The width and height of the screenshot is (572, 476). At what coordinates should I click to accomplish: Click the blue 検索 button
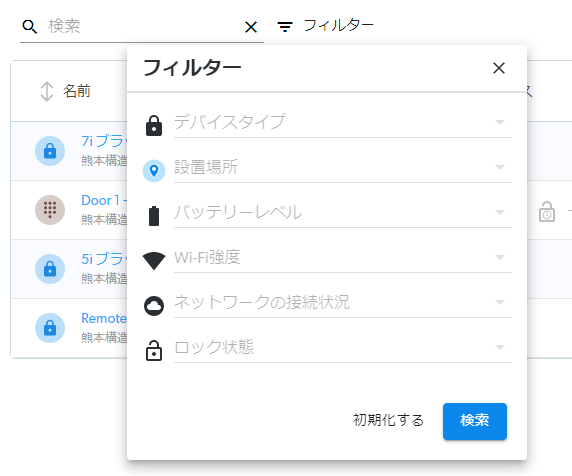[475, 421]
